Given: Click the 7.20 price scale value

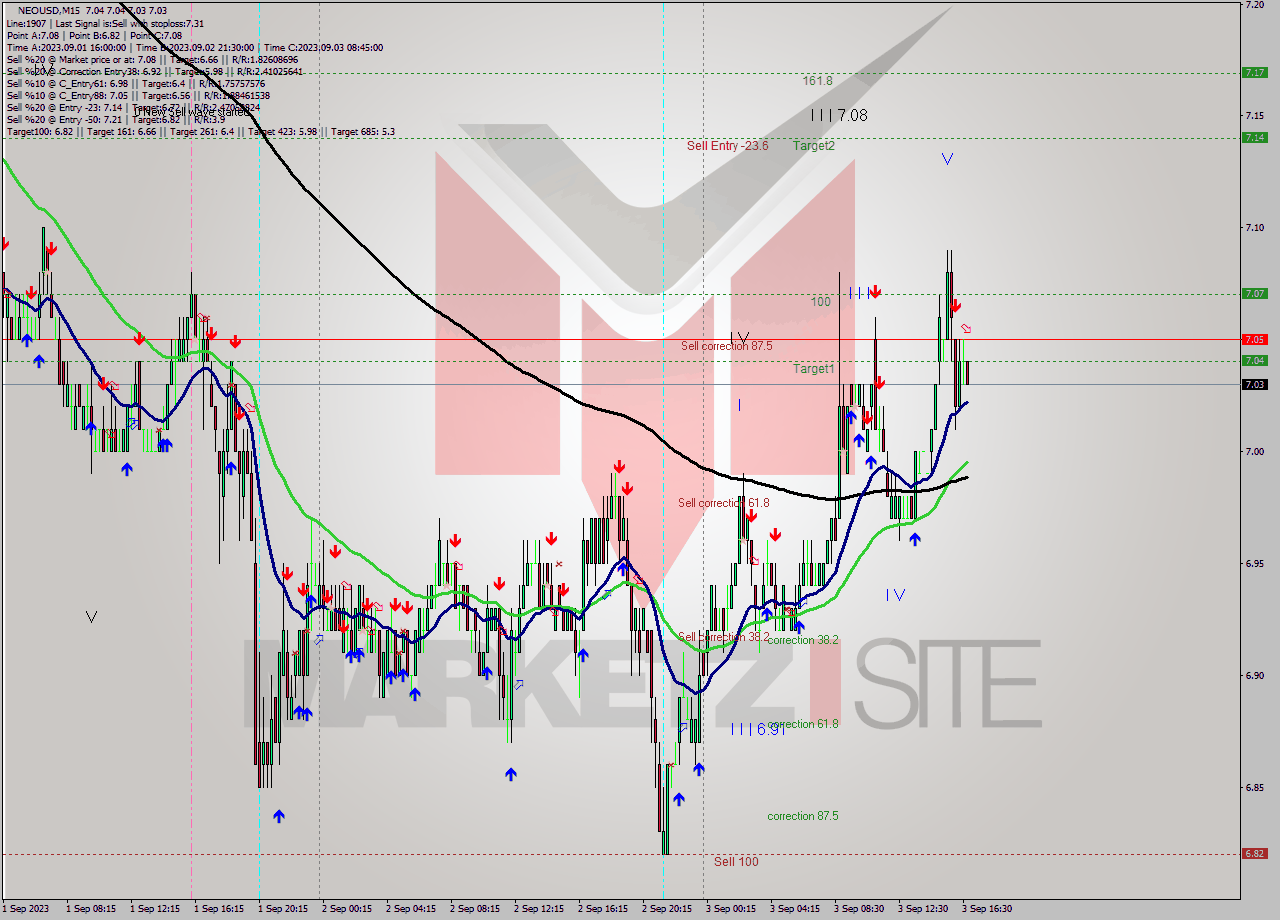Looking at the screenshot, I should coord(1254,5).
